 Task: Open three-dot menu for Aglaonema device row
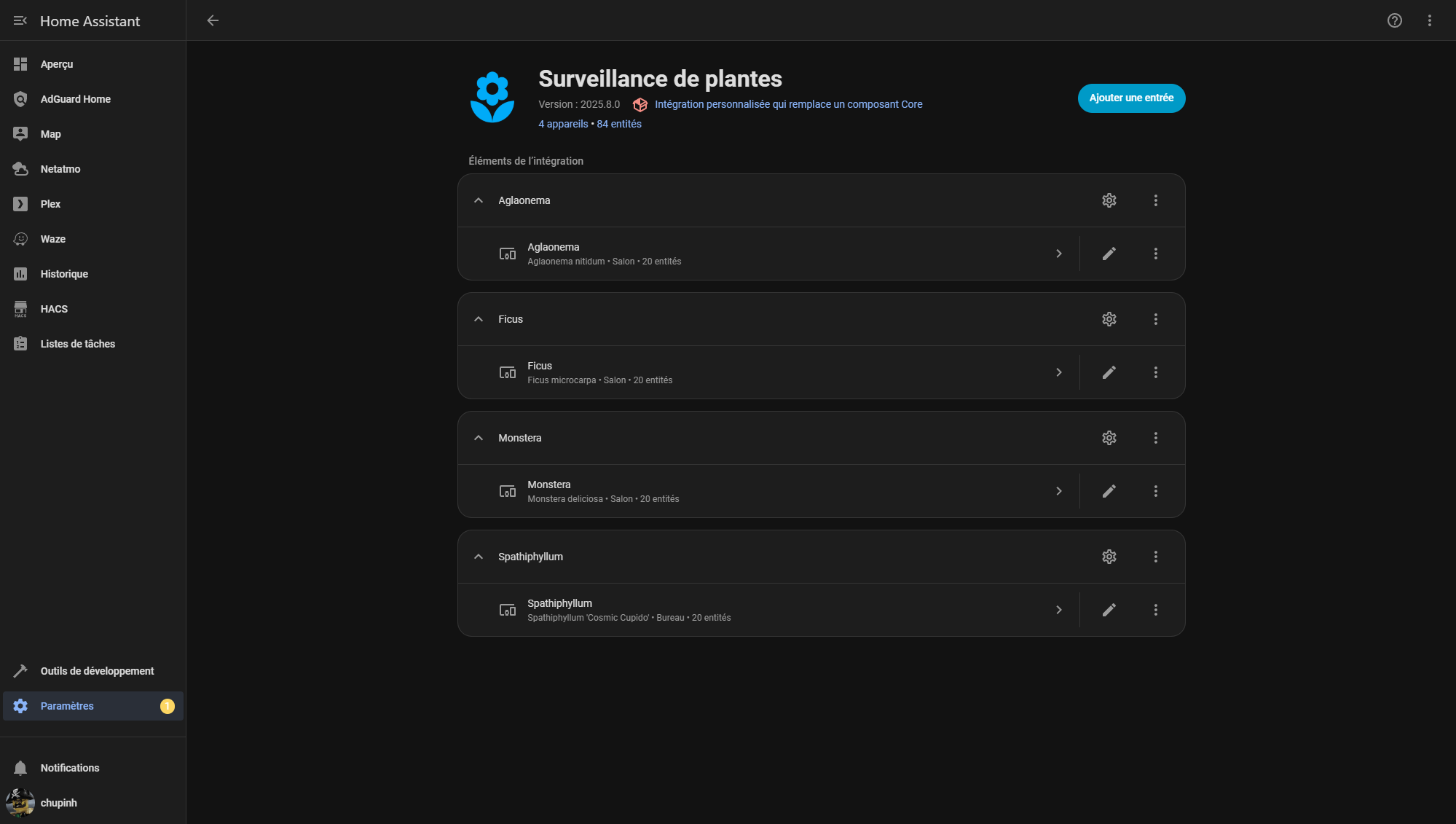point(1155,254)
